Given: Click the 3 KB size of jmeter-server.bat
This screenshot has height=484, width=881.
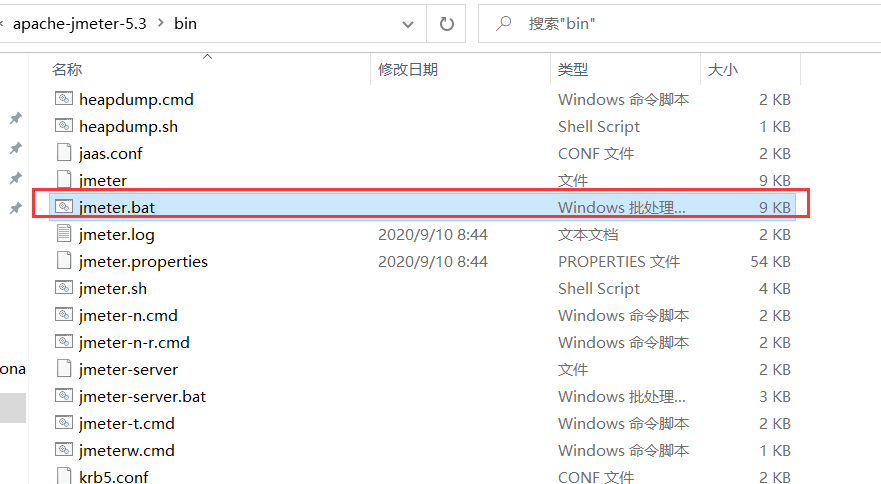Looking at the screenshot, I should coord(775,396).
